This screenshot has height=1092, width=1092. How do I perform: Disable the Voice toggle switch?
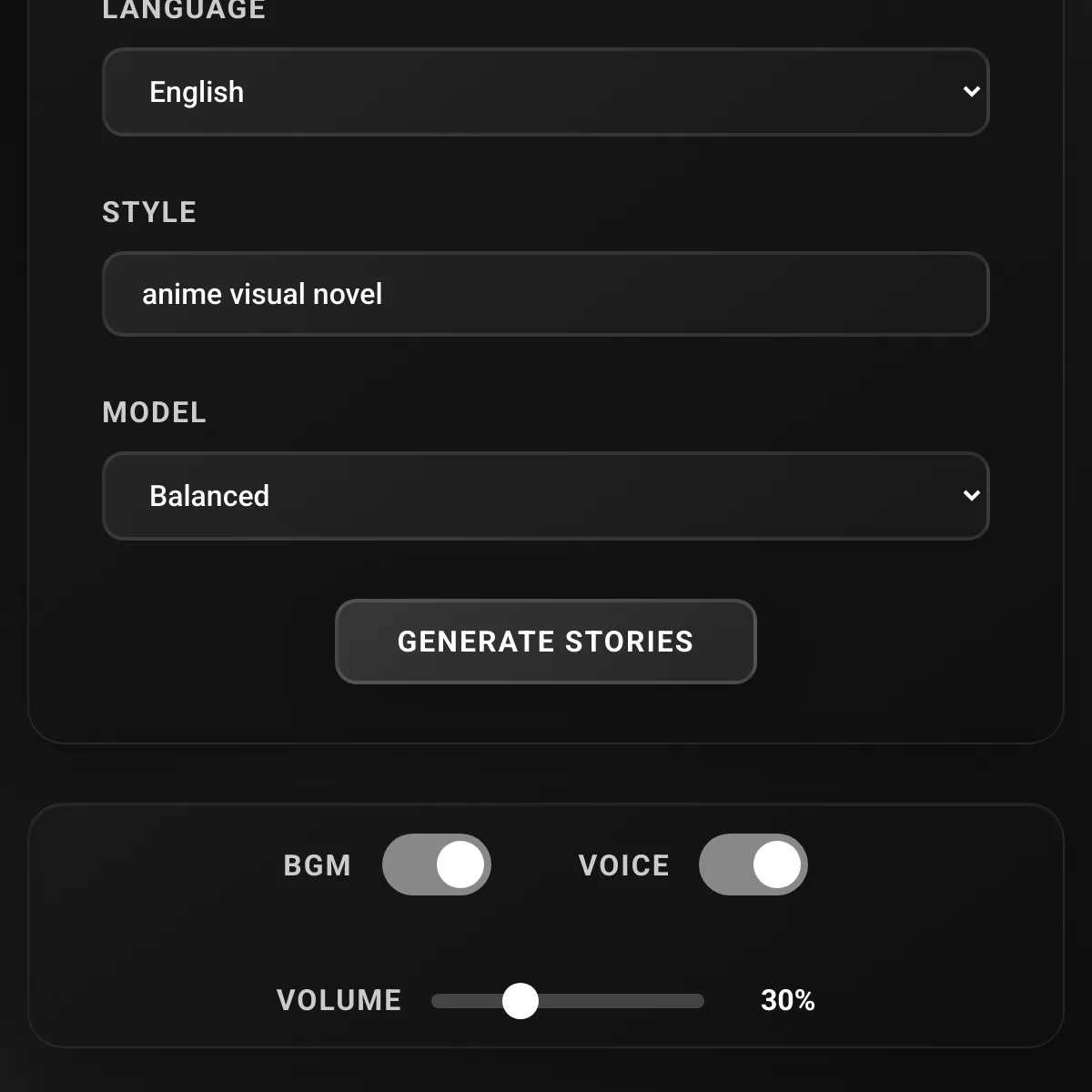tap(753, 864)
